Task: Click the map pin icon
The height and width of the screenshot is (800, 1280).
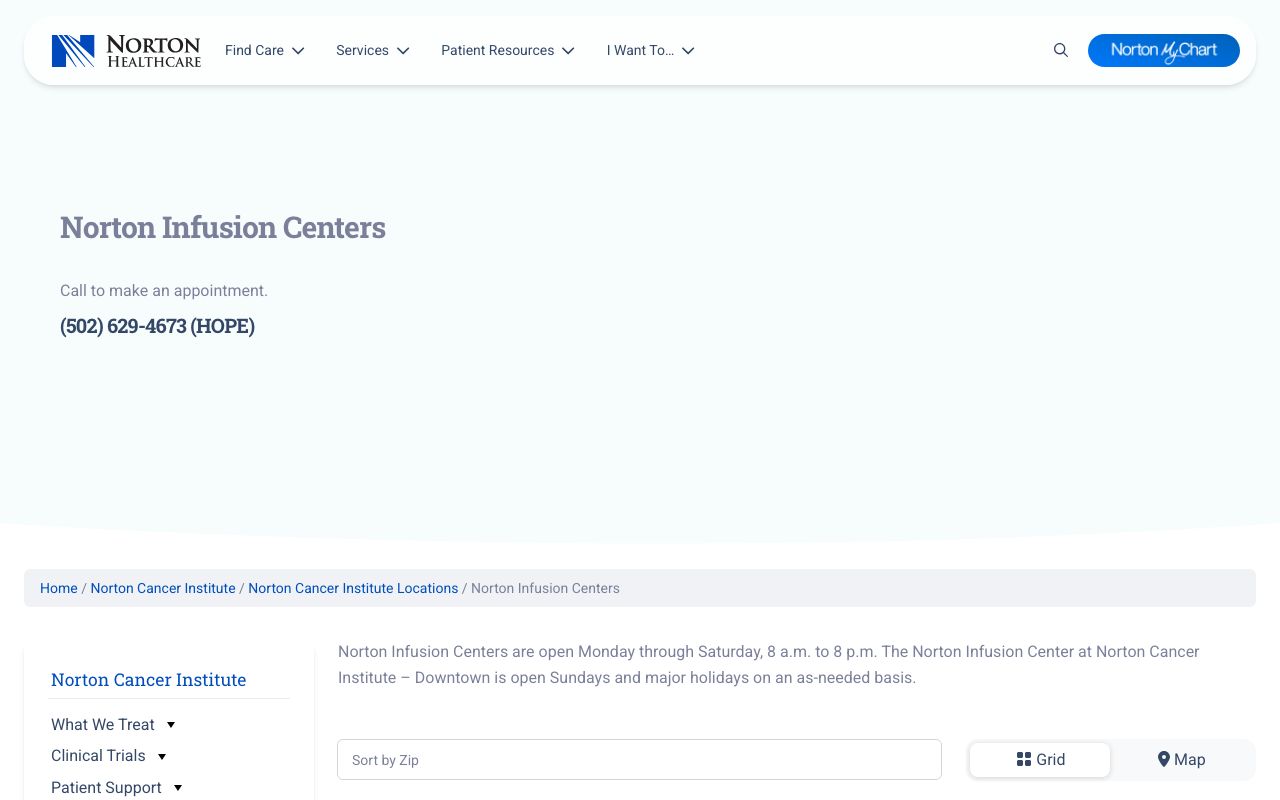Action: pos(1163,760)
